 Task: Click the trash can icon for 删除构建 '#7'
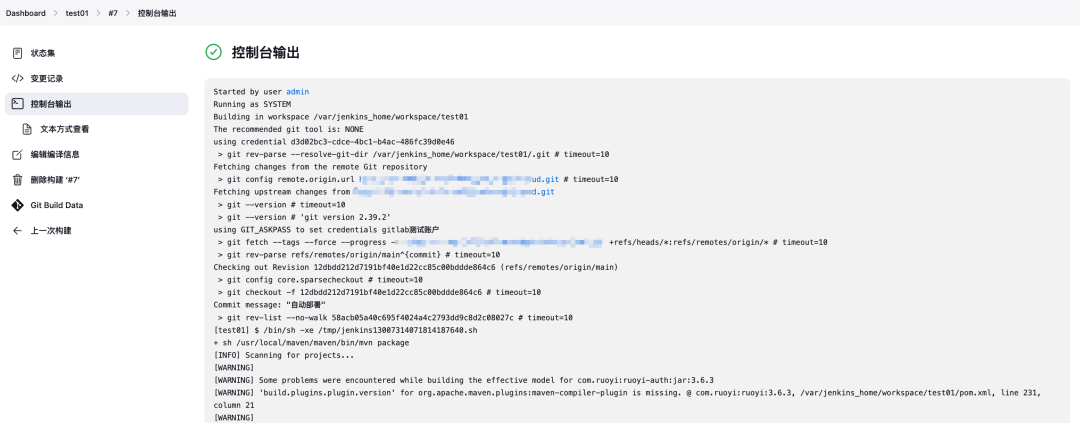17,180
